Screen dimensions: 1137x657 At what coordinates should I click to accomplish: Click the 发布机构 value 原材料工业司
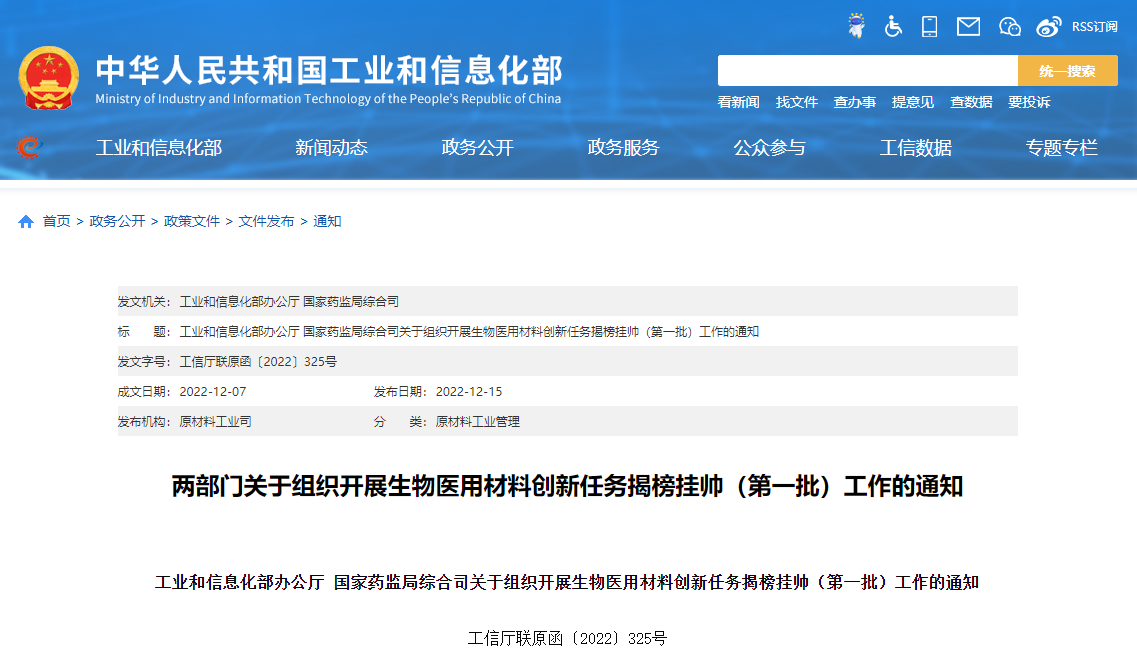215,421
